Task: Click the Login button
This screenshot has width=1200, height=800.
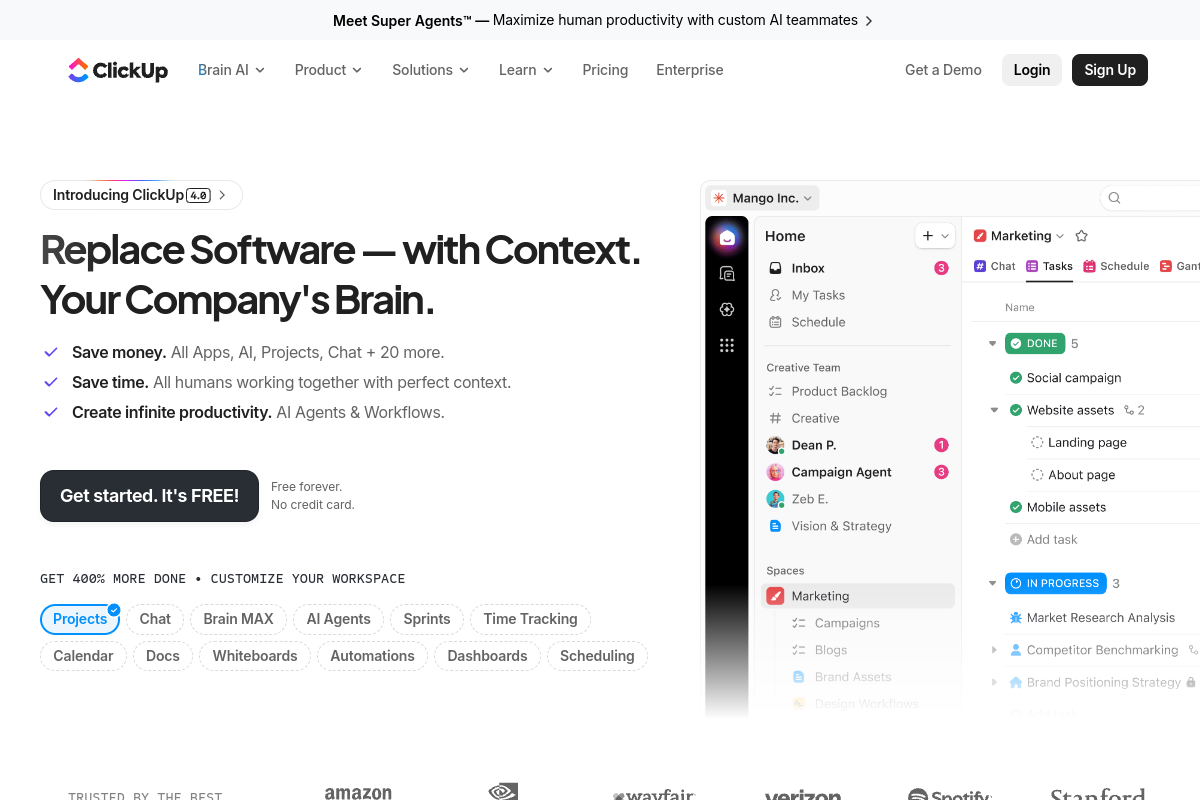Action: click(x=1032, y=70)
